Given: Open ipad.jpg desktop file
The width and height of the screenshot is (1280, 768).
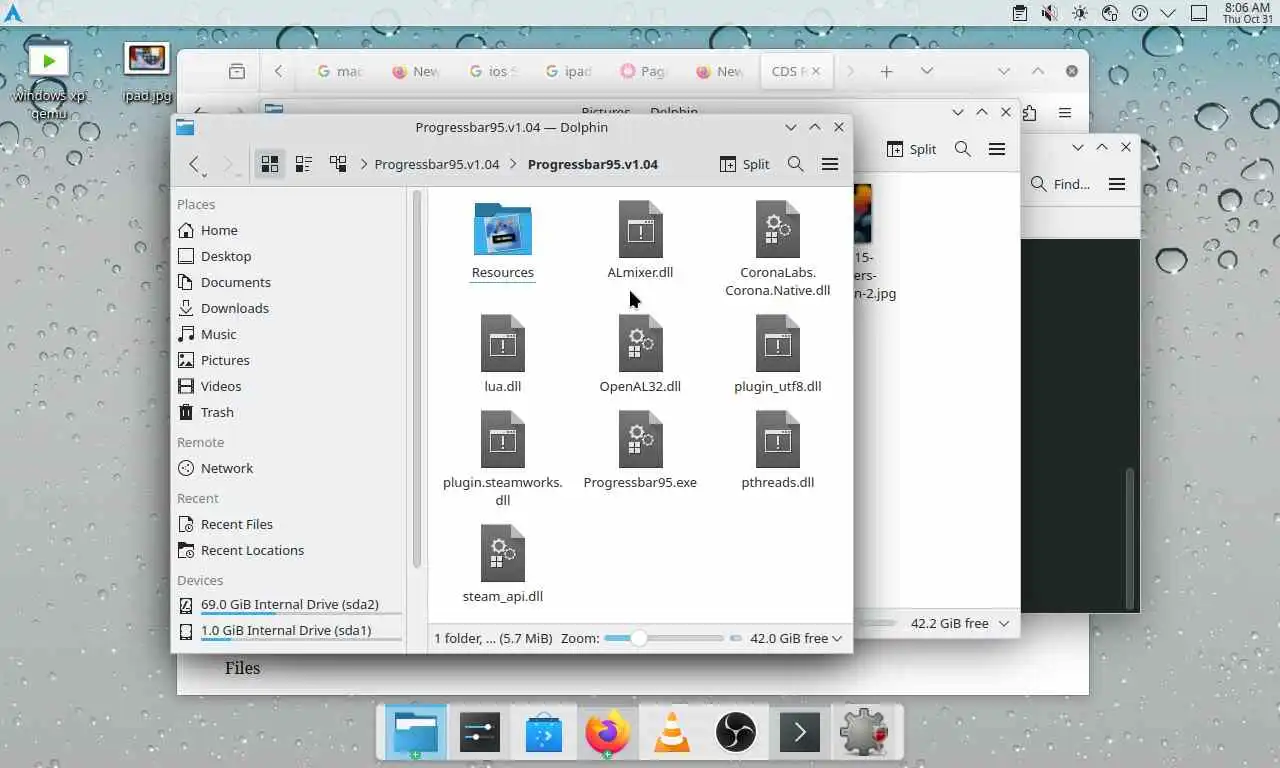Looking at the screenshot, I should (x=147, y=72).
